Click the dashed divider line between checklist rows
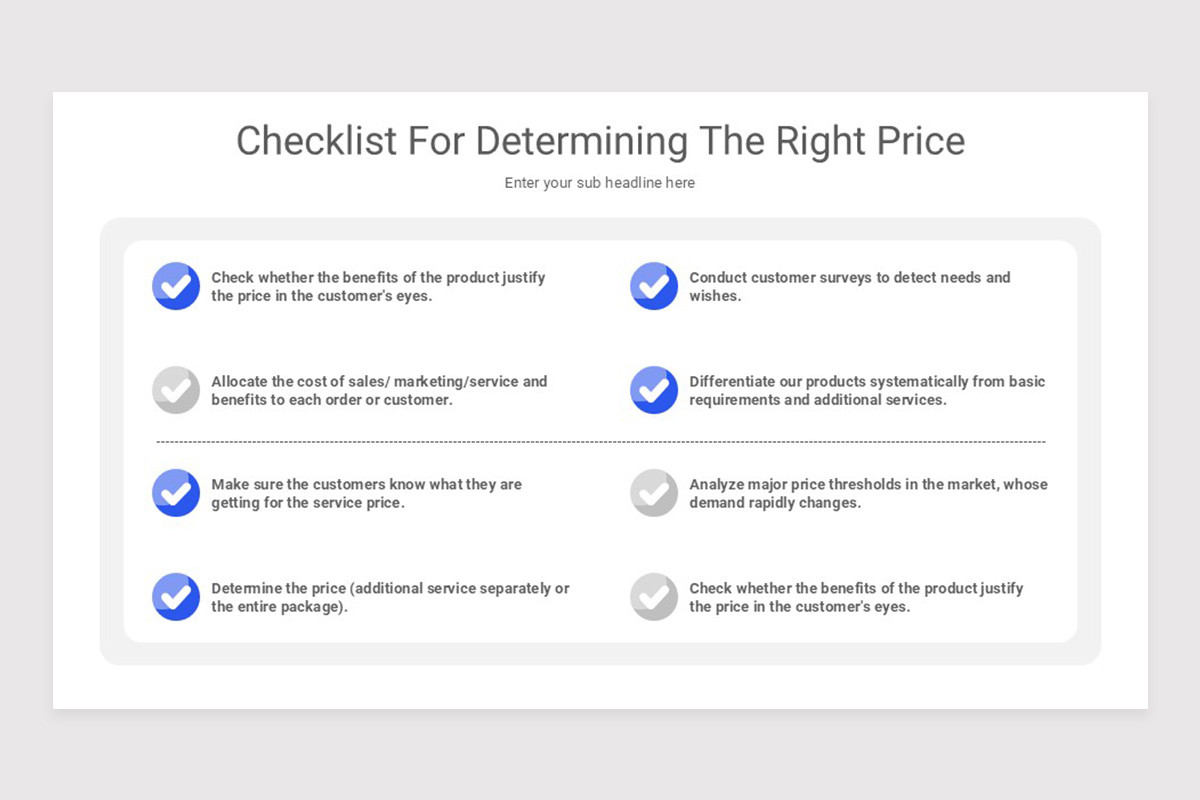The image size is (1200, 800). point(601,442)
